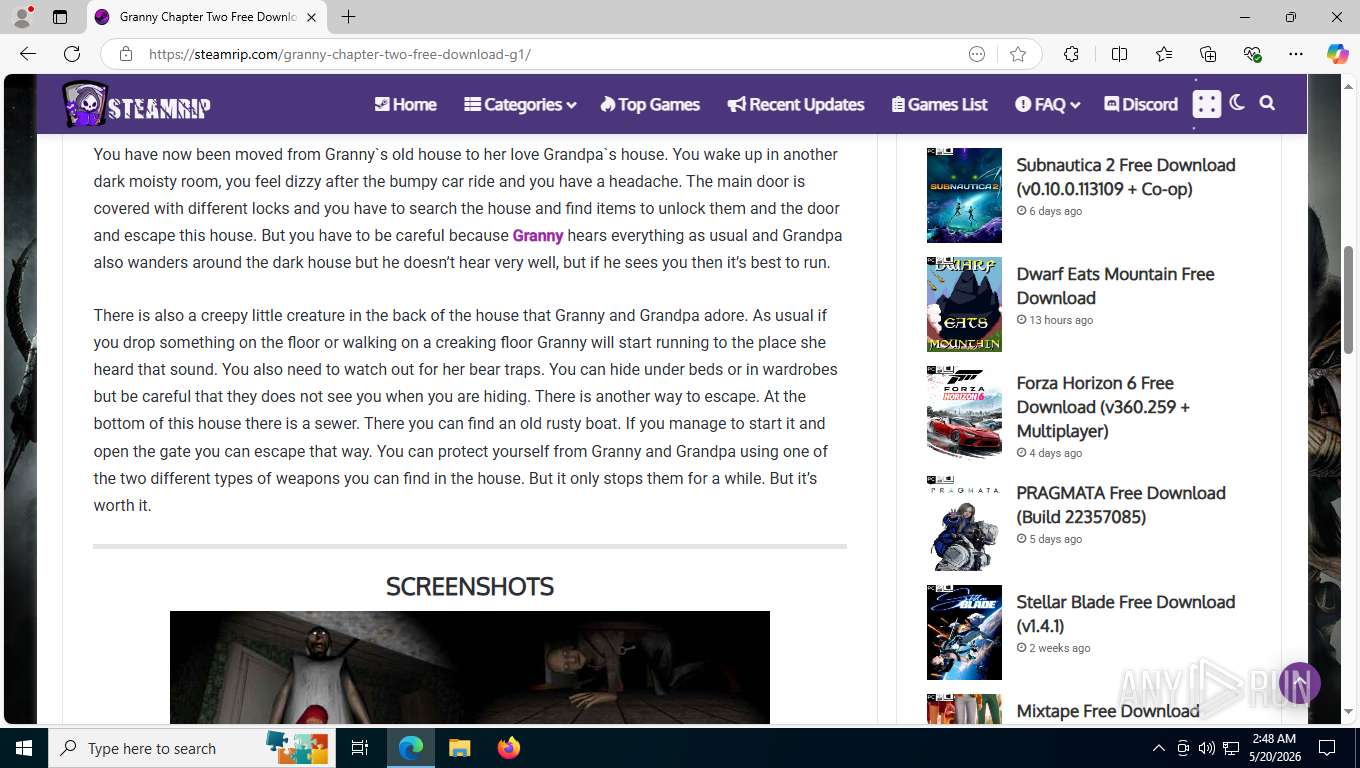Open a new tab

[348, 17]
